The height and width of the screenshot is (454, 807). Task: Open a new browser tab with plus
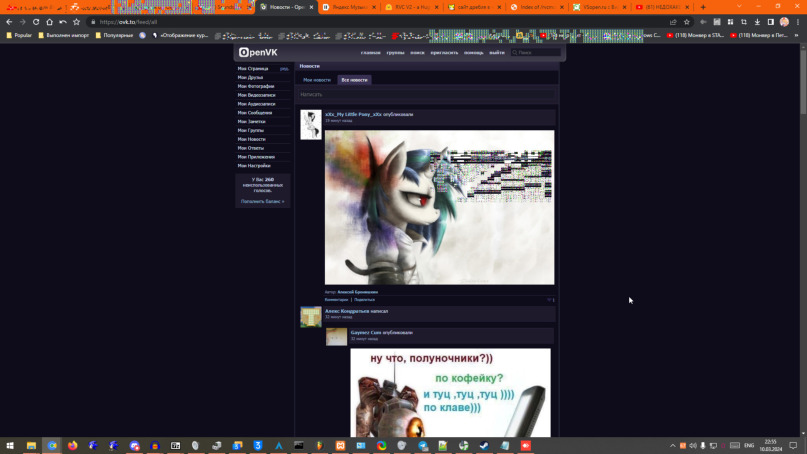(x=703, y=7)
